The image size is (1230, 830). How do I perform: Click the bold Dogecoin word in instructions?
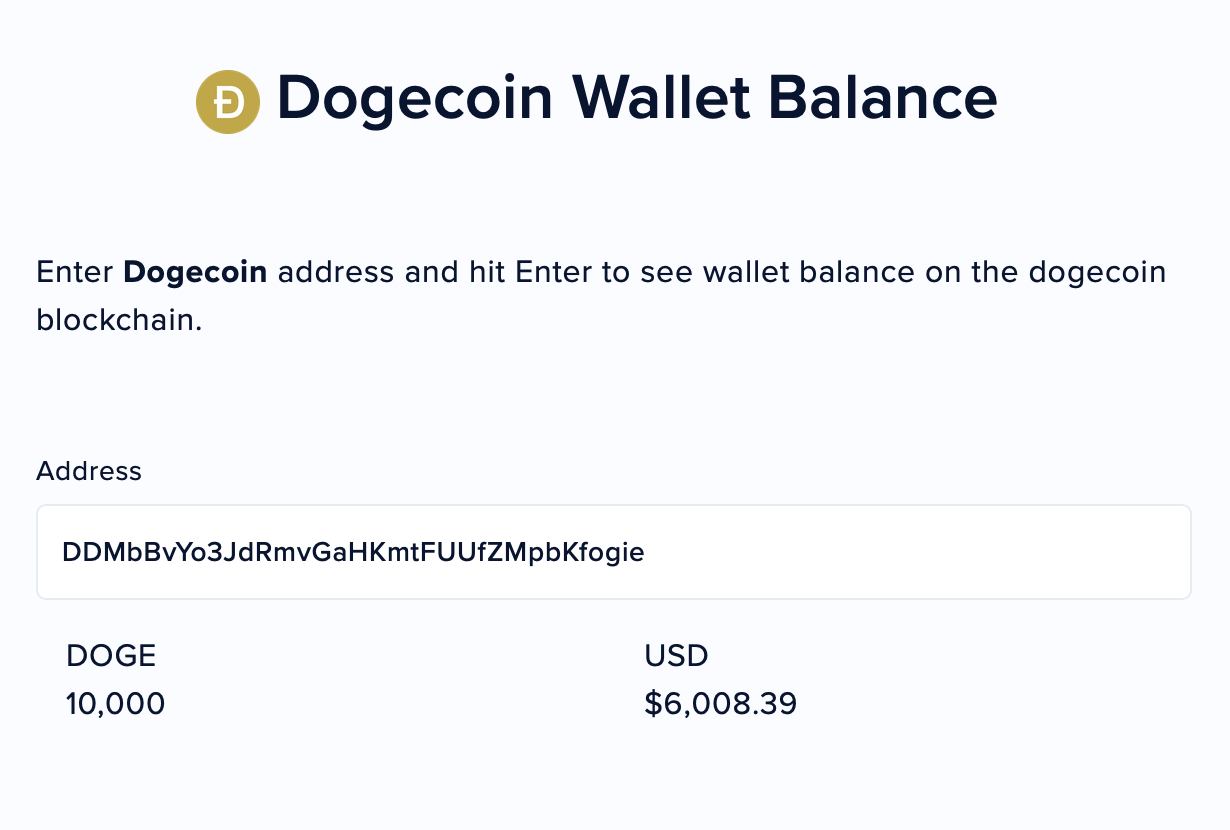tap(195, 272)
